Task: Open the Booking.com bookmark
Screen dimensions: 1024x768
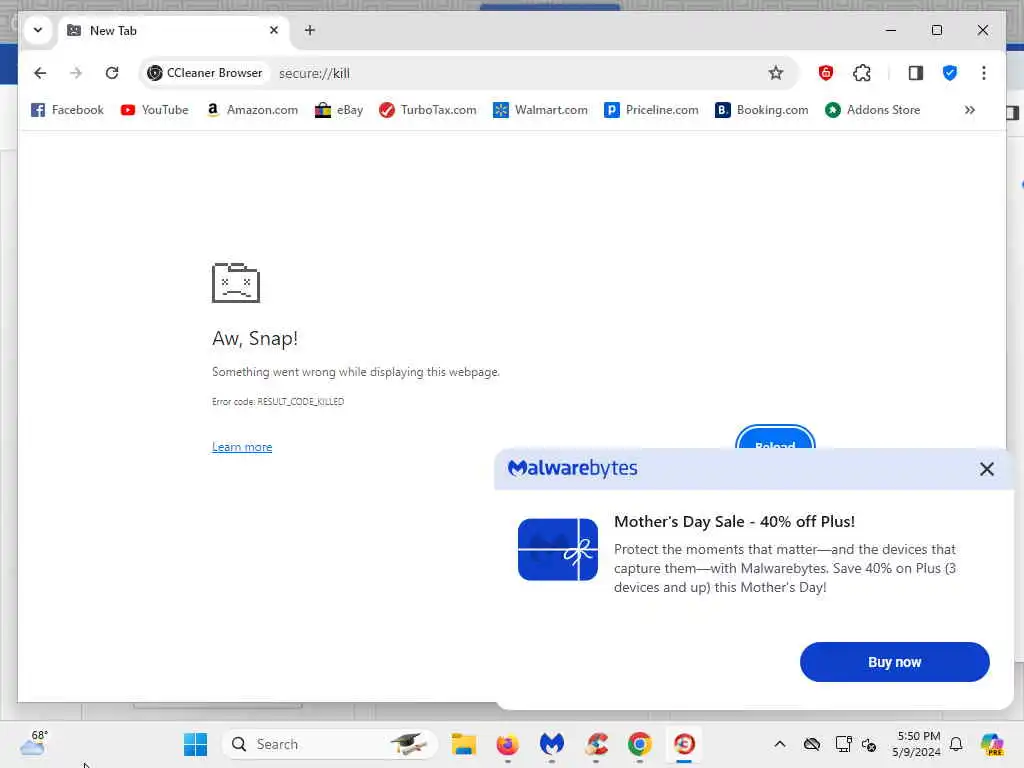Action: pyautogui.click(x=761, y=110)
